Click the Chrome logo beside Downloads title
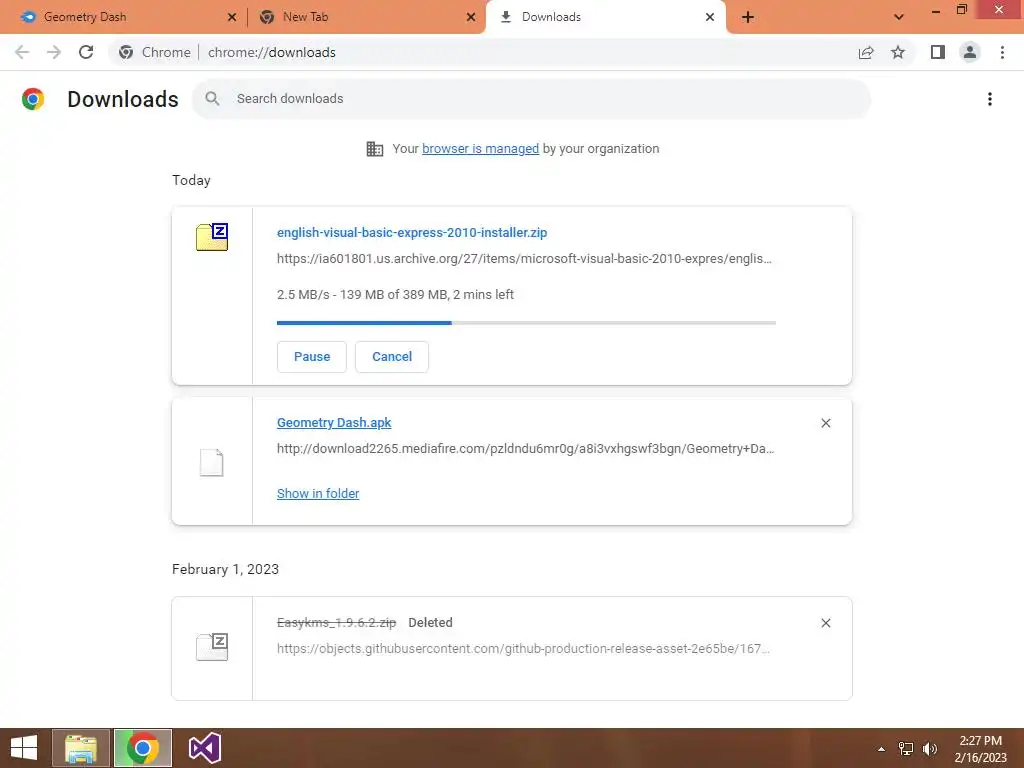 [33, 99]
